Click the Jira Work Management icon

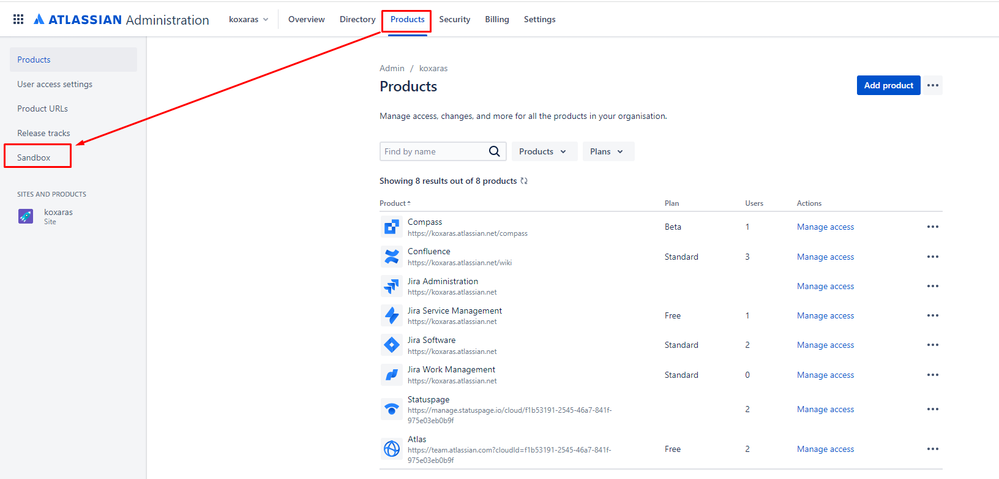(391, 375)
